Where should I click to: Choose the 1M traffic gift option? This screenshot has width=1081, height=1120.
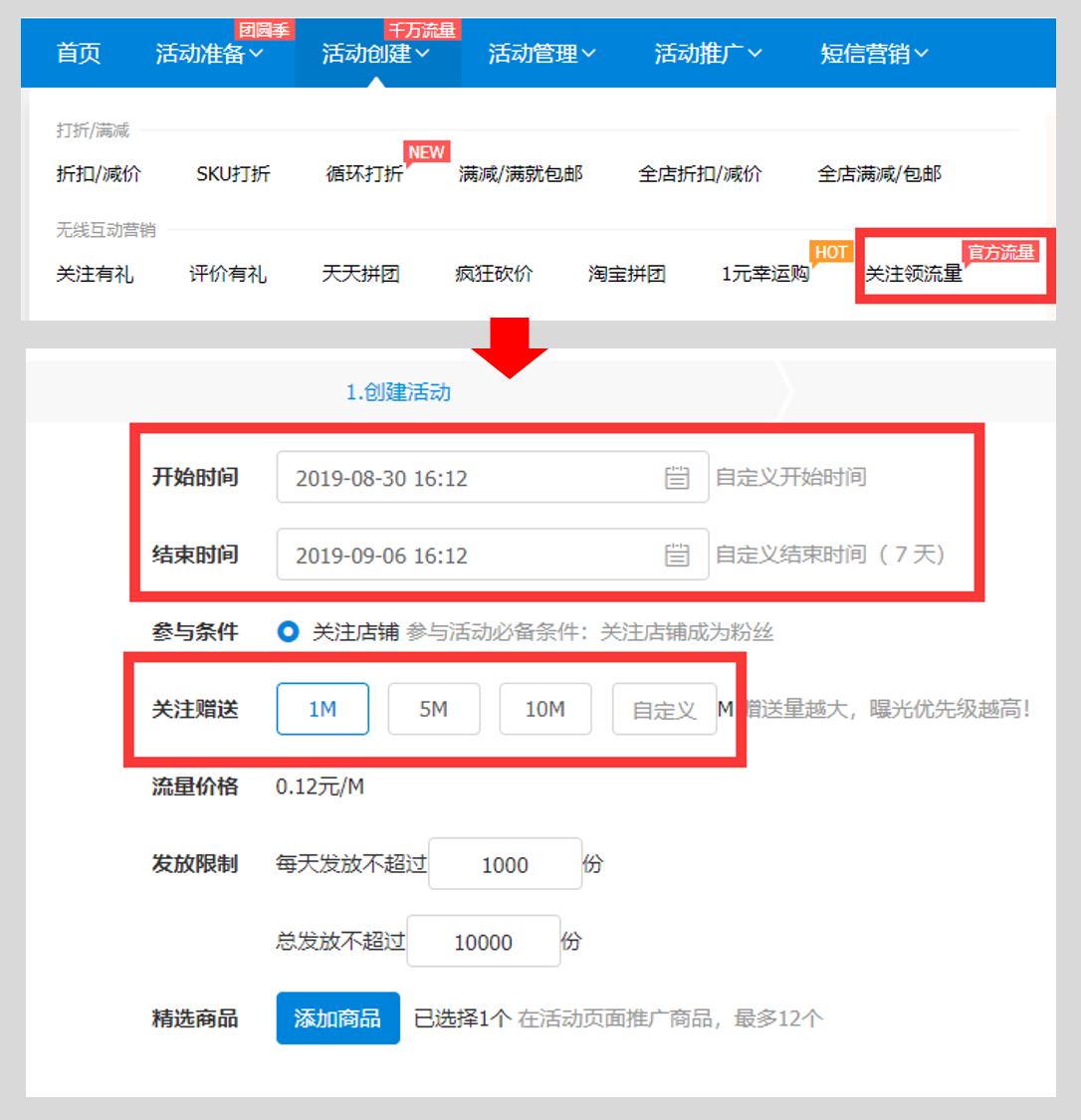pos(323,709)
